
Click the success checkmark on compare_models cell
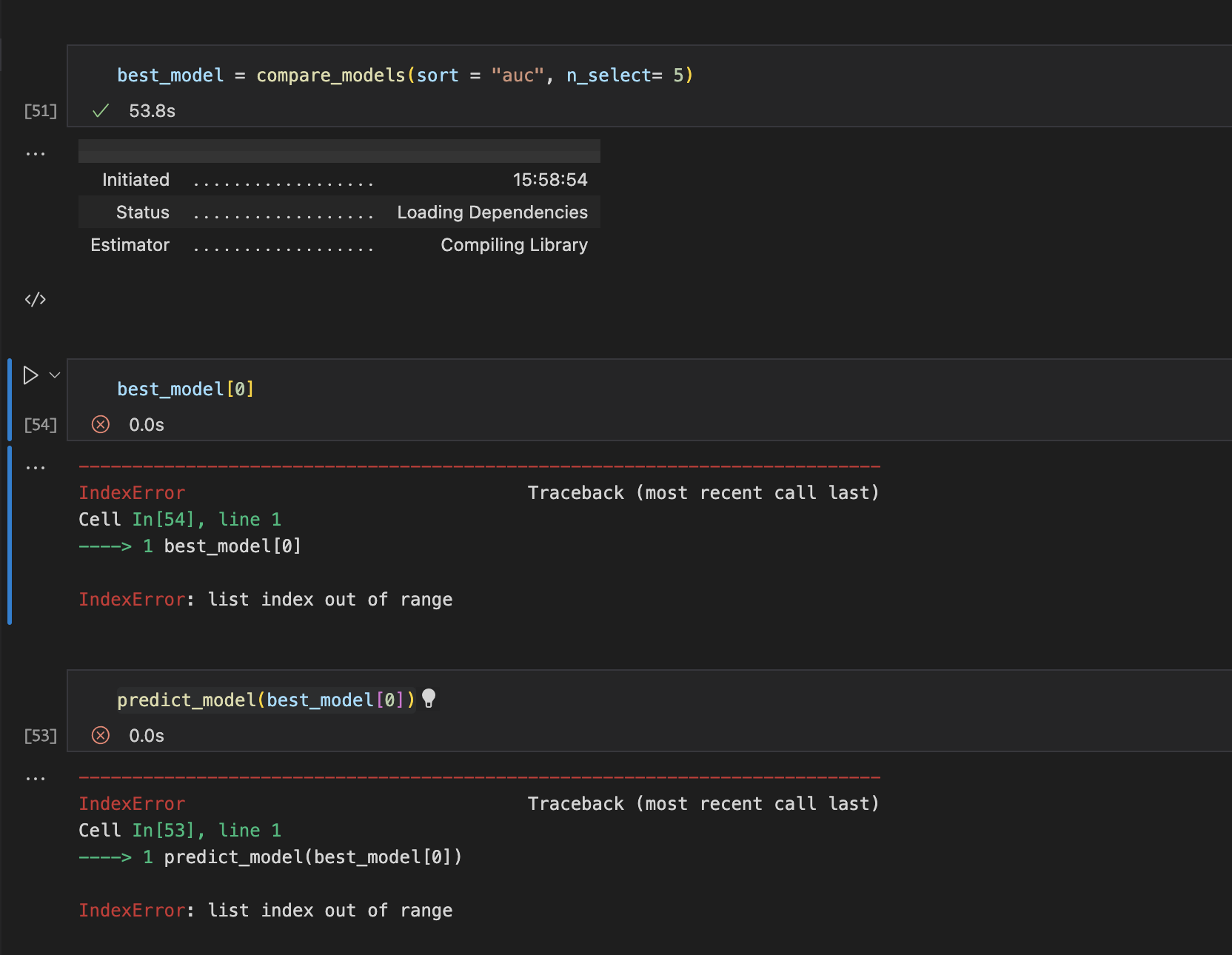click(x=100, y=110)
